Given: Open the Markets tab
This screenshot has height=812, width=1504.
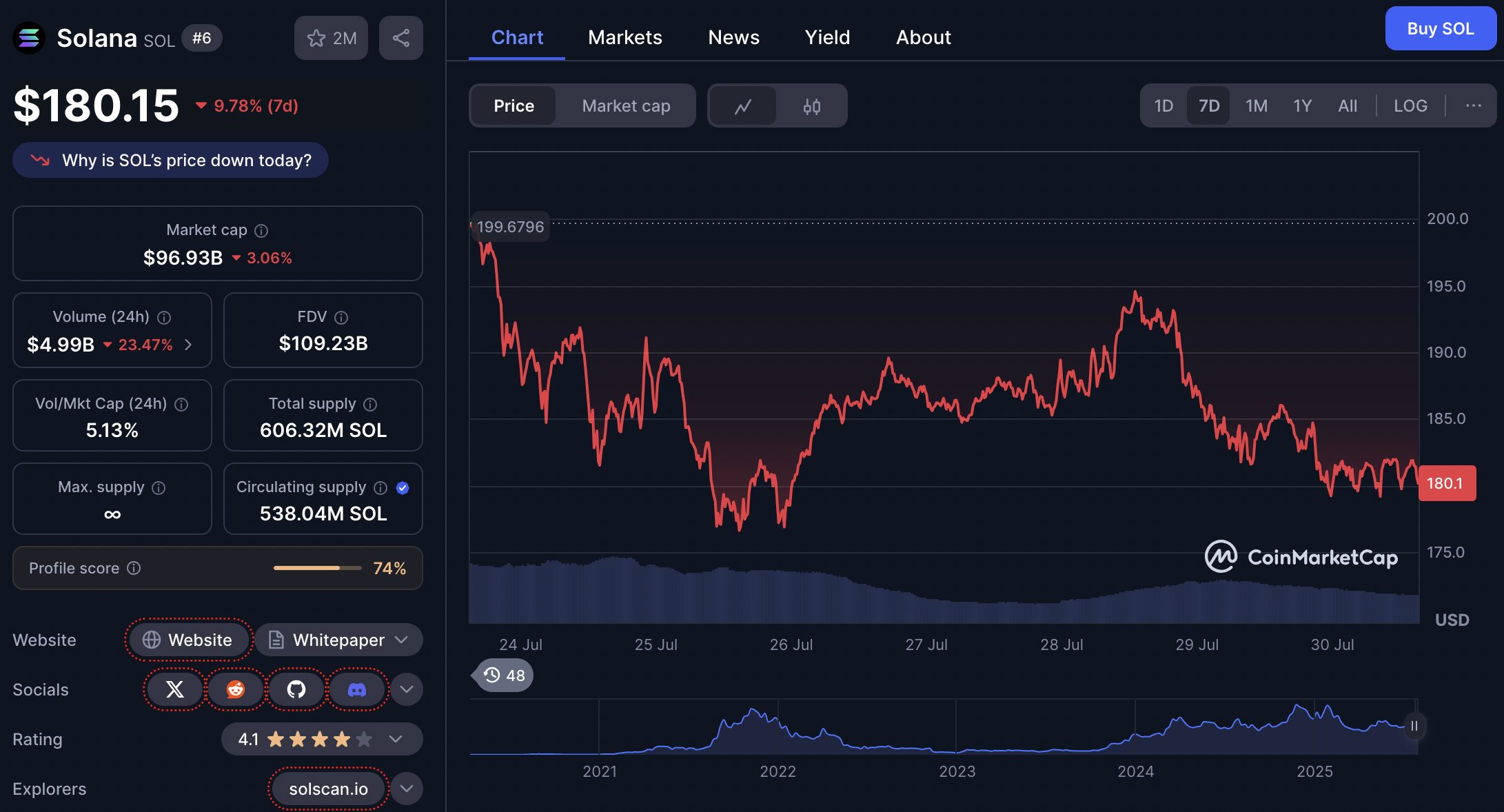Looking at the screenshot, I should point(625,37).
